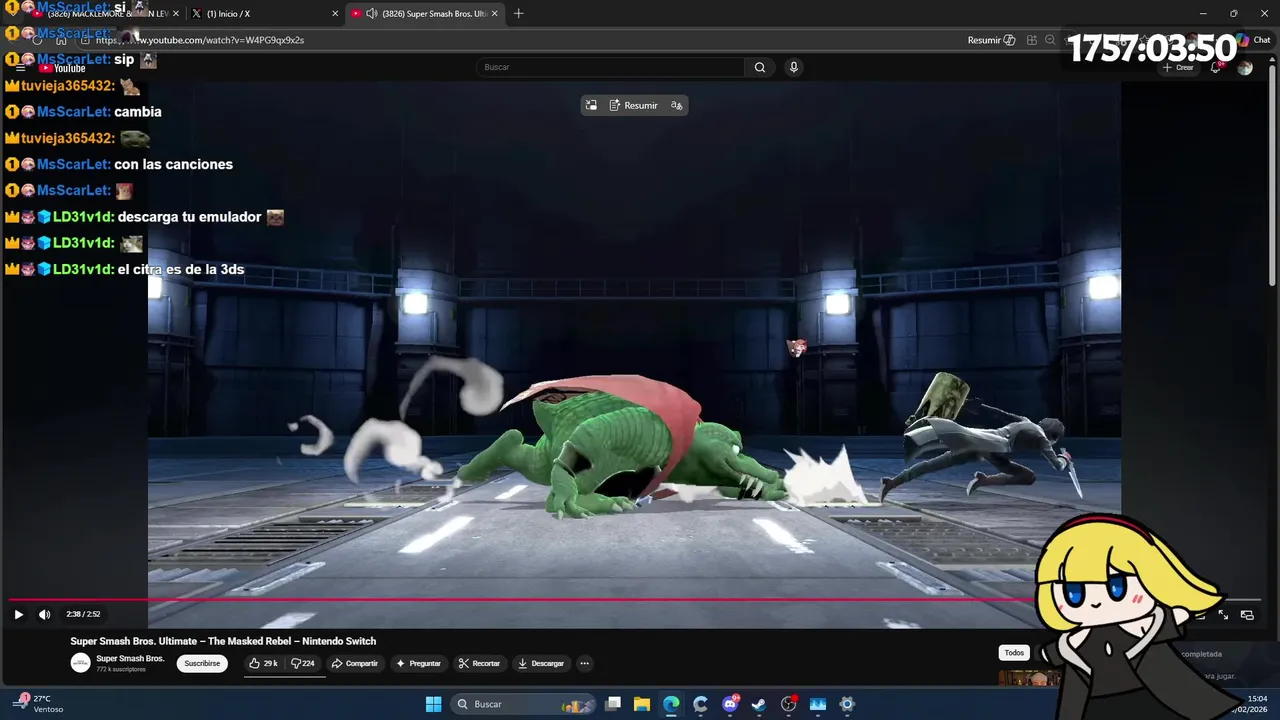This screenshot has width=1280, height=720.
Task: Close the 'Inicio / X' tab
Action: [x=335, y=13]
